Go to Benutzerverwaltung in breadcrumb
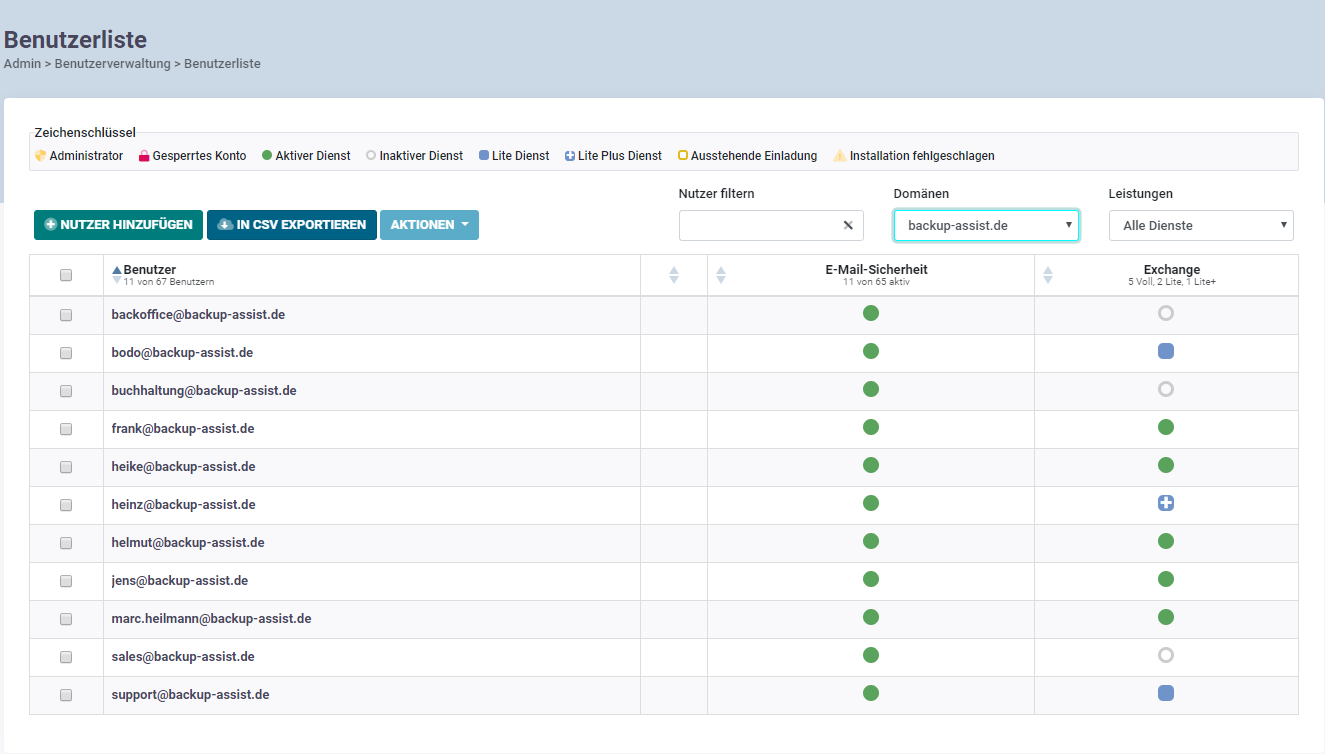1325x754 pixels. click(x=114, y=64)
